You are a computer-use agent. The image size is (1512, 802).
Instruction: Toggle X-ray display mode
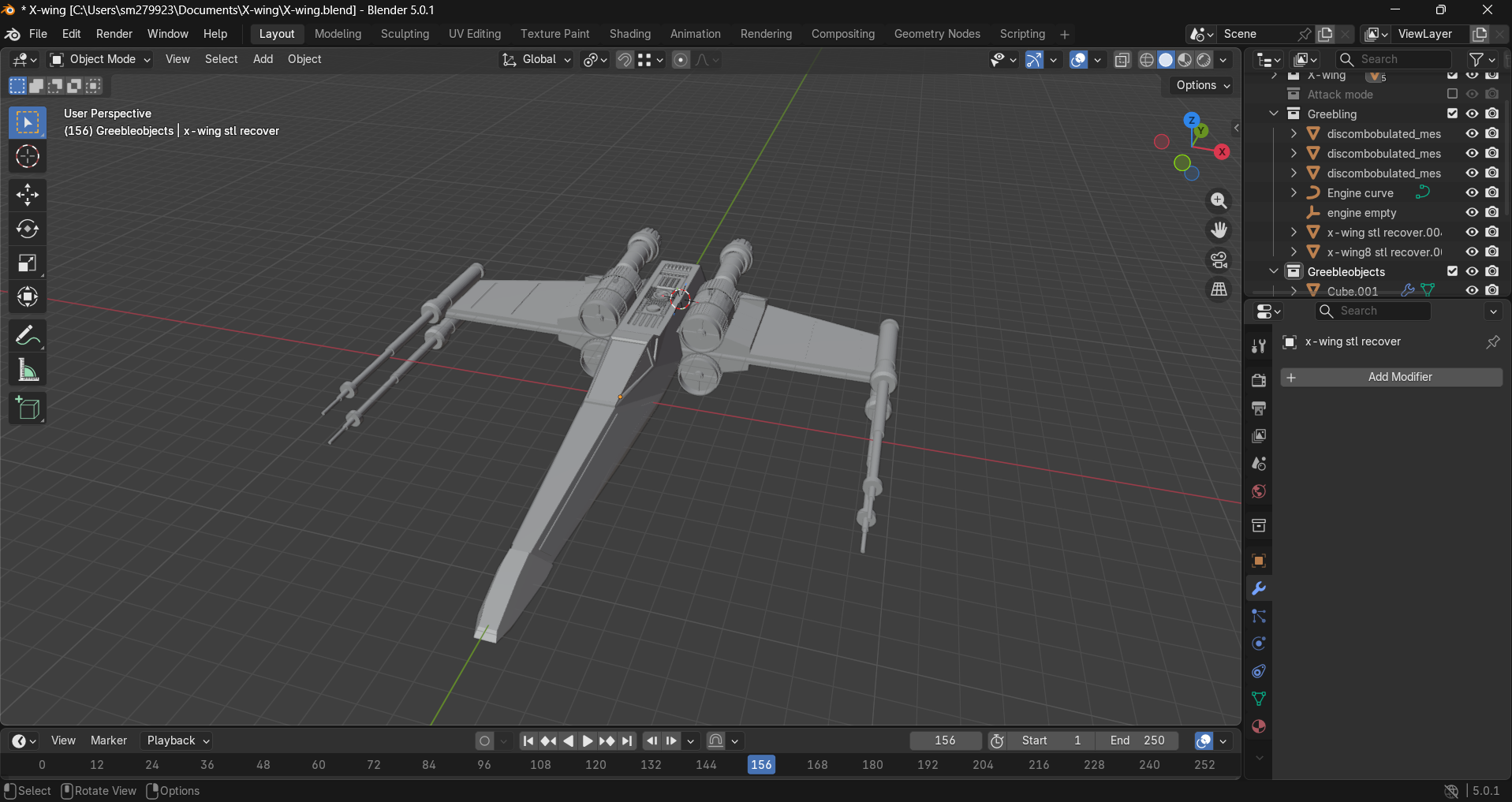[x=1122, y=60]
